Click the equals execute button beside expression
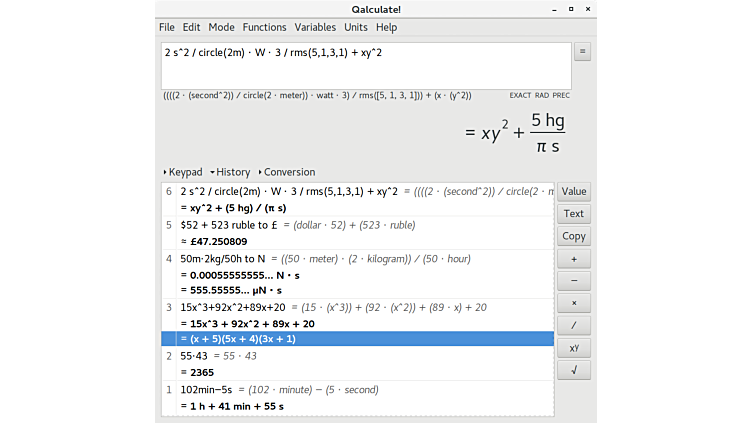The image size is (752, 423). coord(582,52)
